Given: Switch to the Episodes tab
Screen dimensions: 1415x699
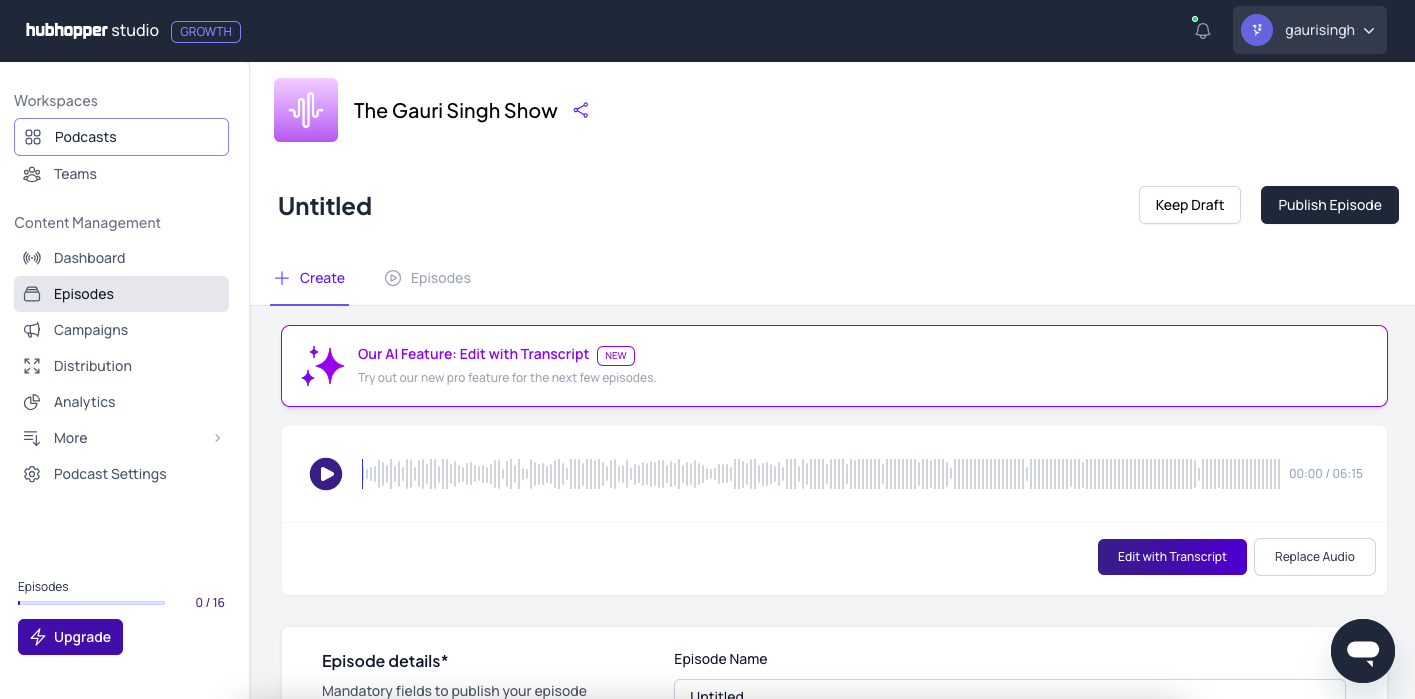Looking at the screenshot, I should tap(428, 278).
